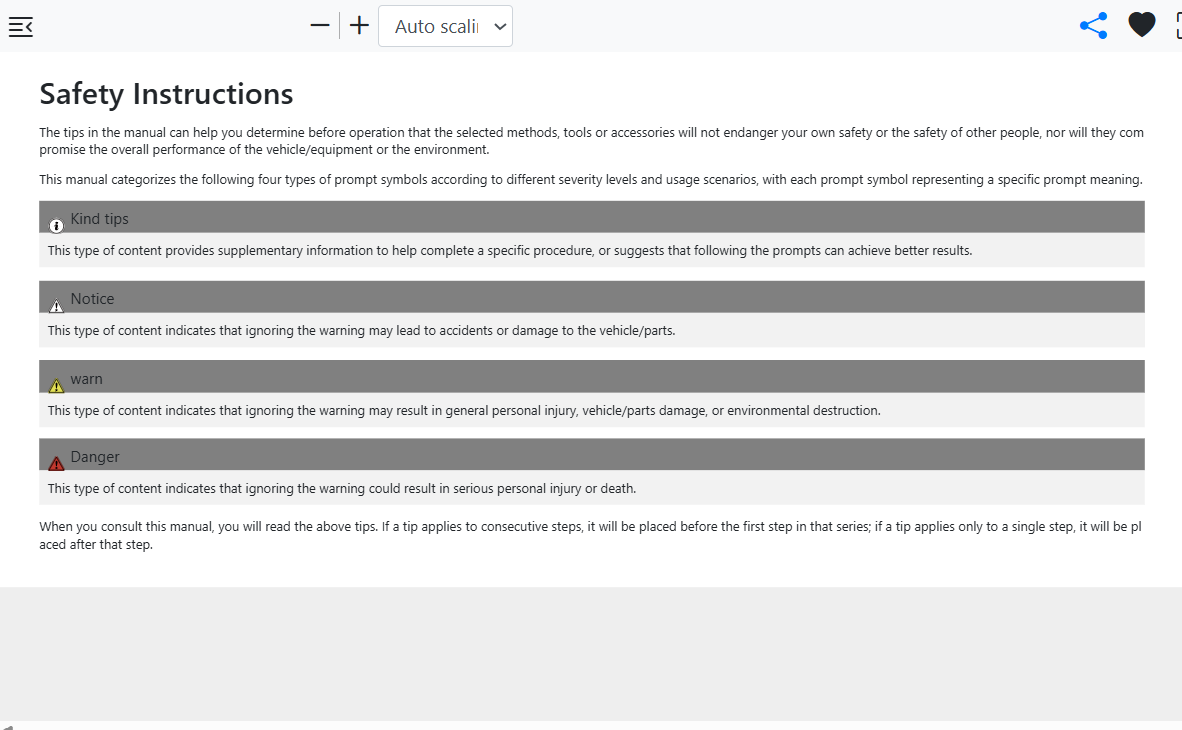Click the Kind tips info icon
This screenshot has width=1182, height=730.
(56, 225)
